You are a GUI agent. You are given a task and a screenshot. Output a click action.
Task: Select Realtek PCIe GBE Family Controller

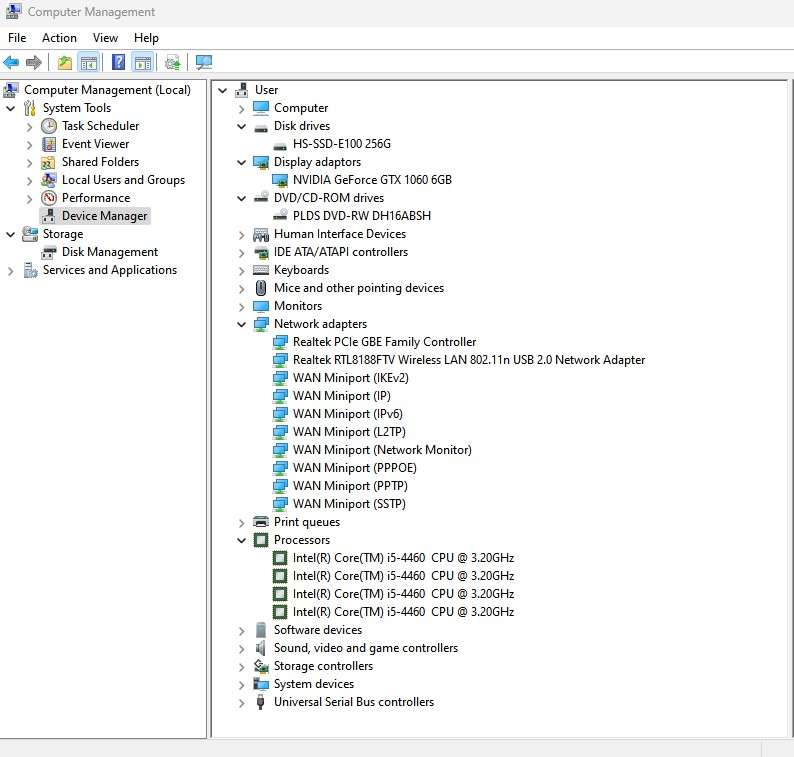click(384, 342)
